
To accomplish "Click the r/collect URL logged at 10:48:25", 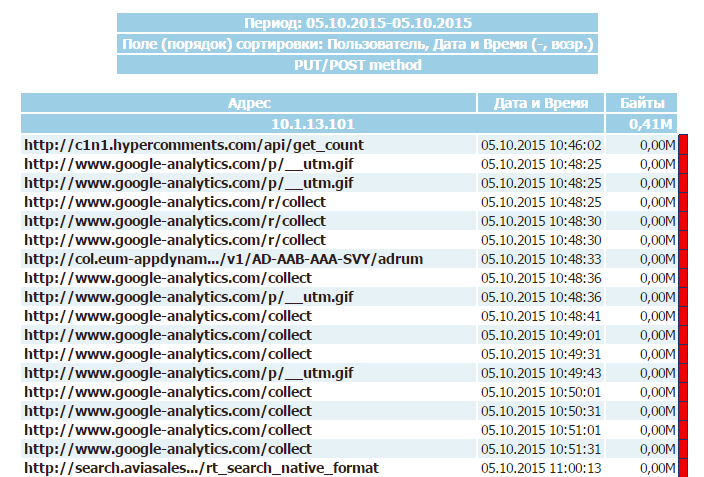I will tap(175, 202).
